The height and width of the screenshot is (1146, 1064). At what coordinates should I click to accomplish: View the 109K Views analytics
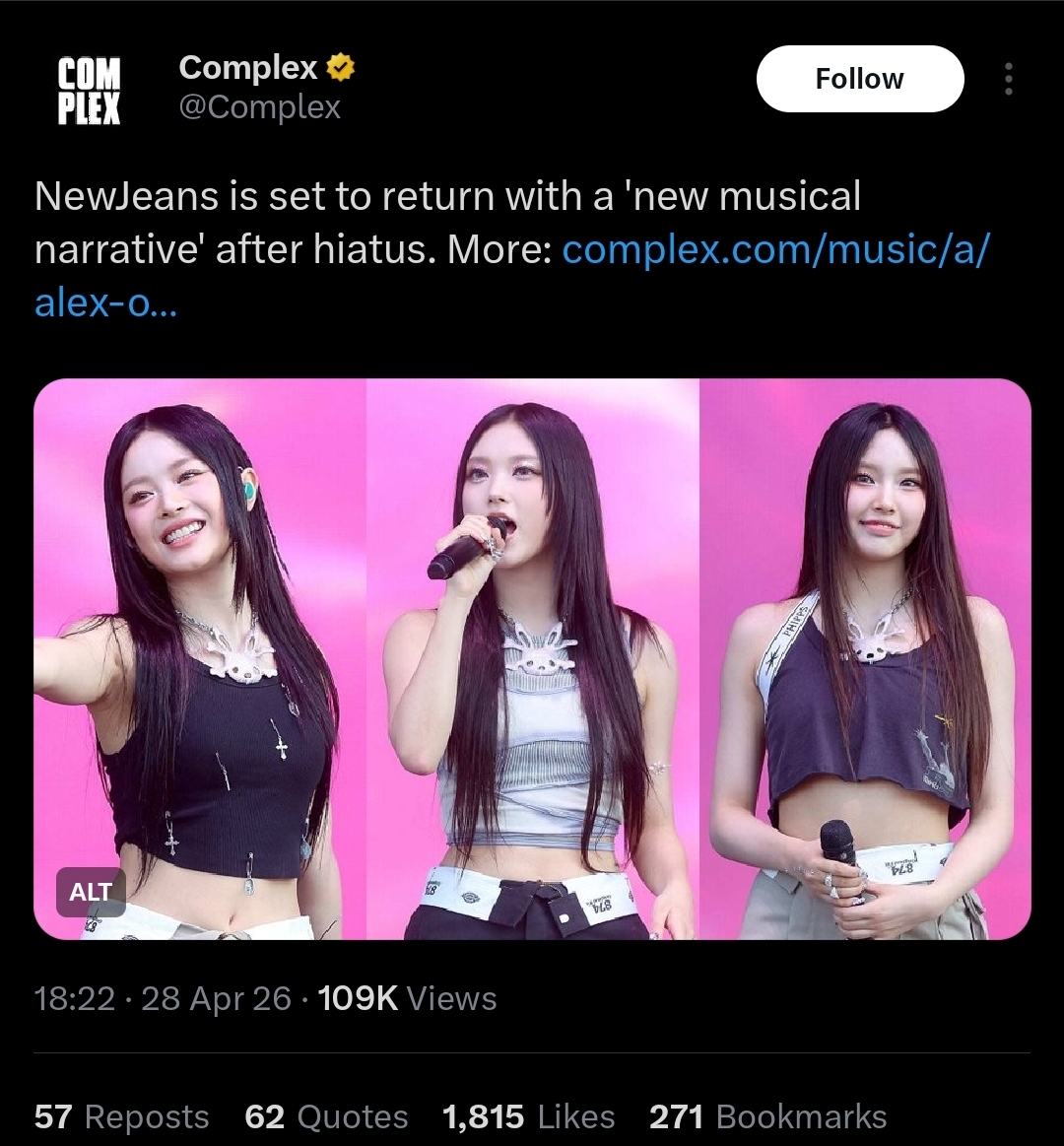(407, 998)
